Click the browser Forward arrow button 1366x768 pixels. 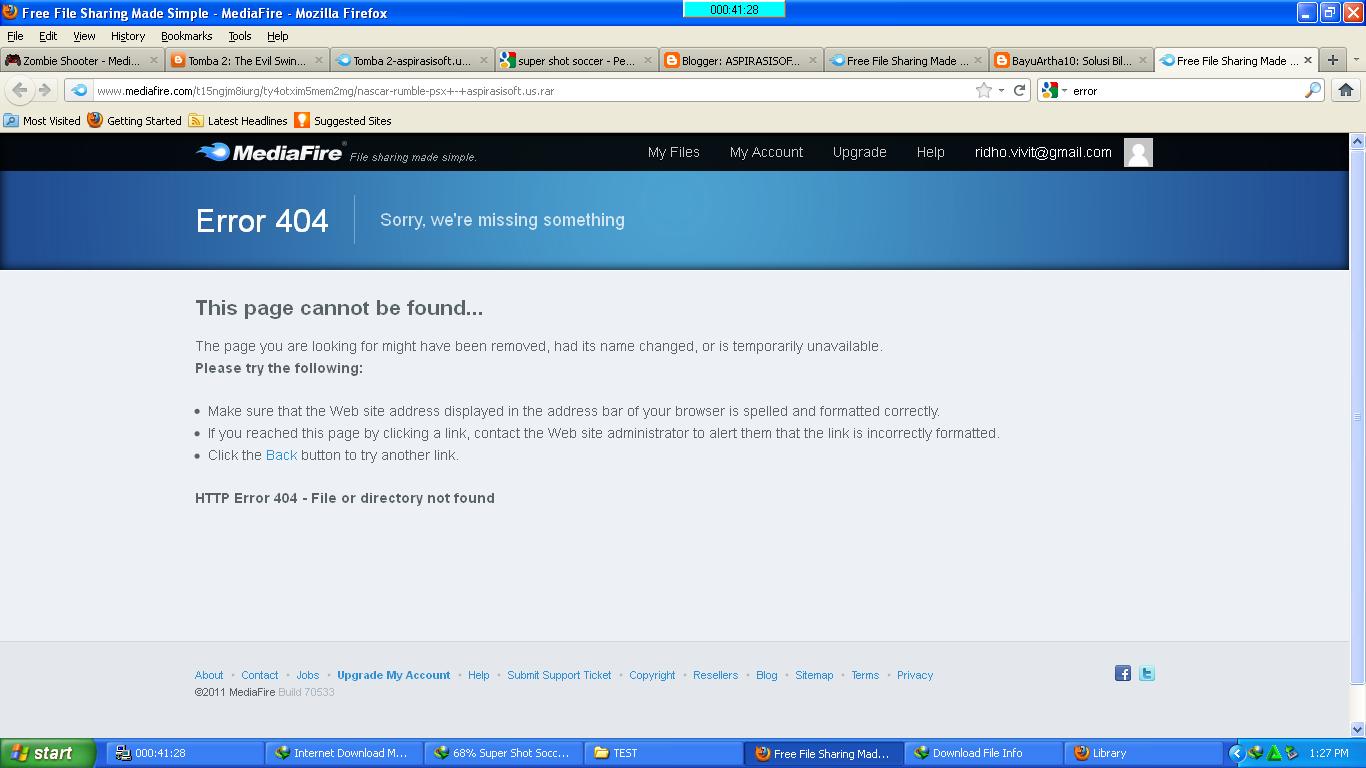tap(44, 90)
